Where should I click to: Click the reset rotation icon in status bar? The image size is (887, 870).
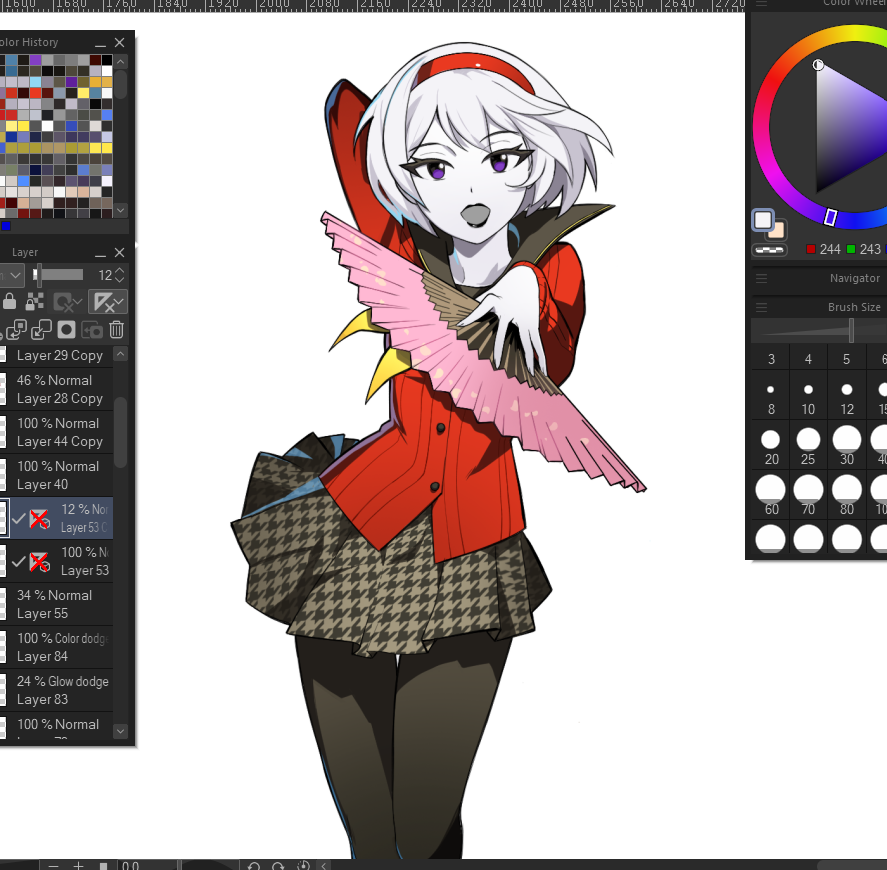point(303,865)
